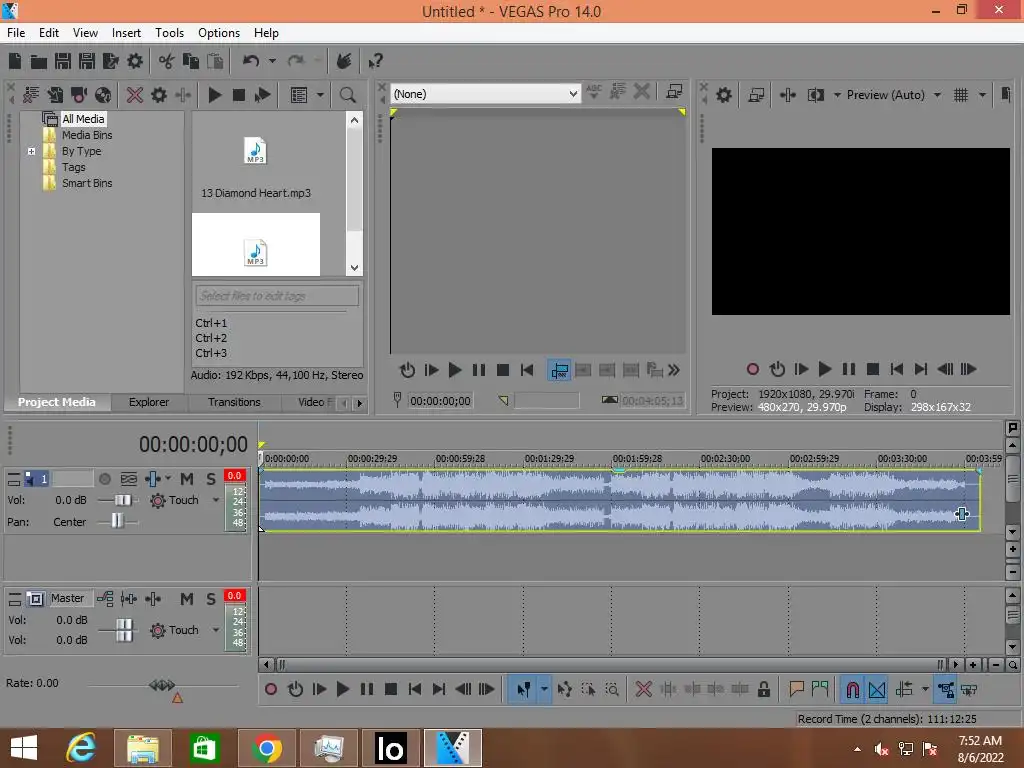Toggle Enable Snapping magnet icon
Viewport: 1024px width, 768px height.
point(852,689)
